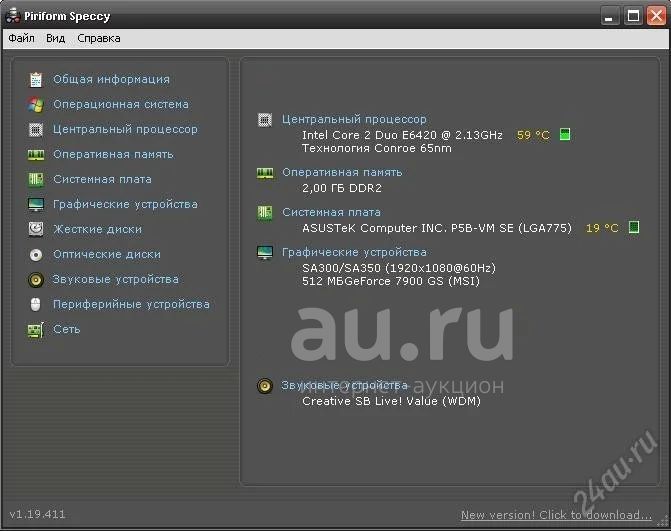
Task: Click the Speccy title bar app icon
Action: 13,15
